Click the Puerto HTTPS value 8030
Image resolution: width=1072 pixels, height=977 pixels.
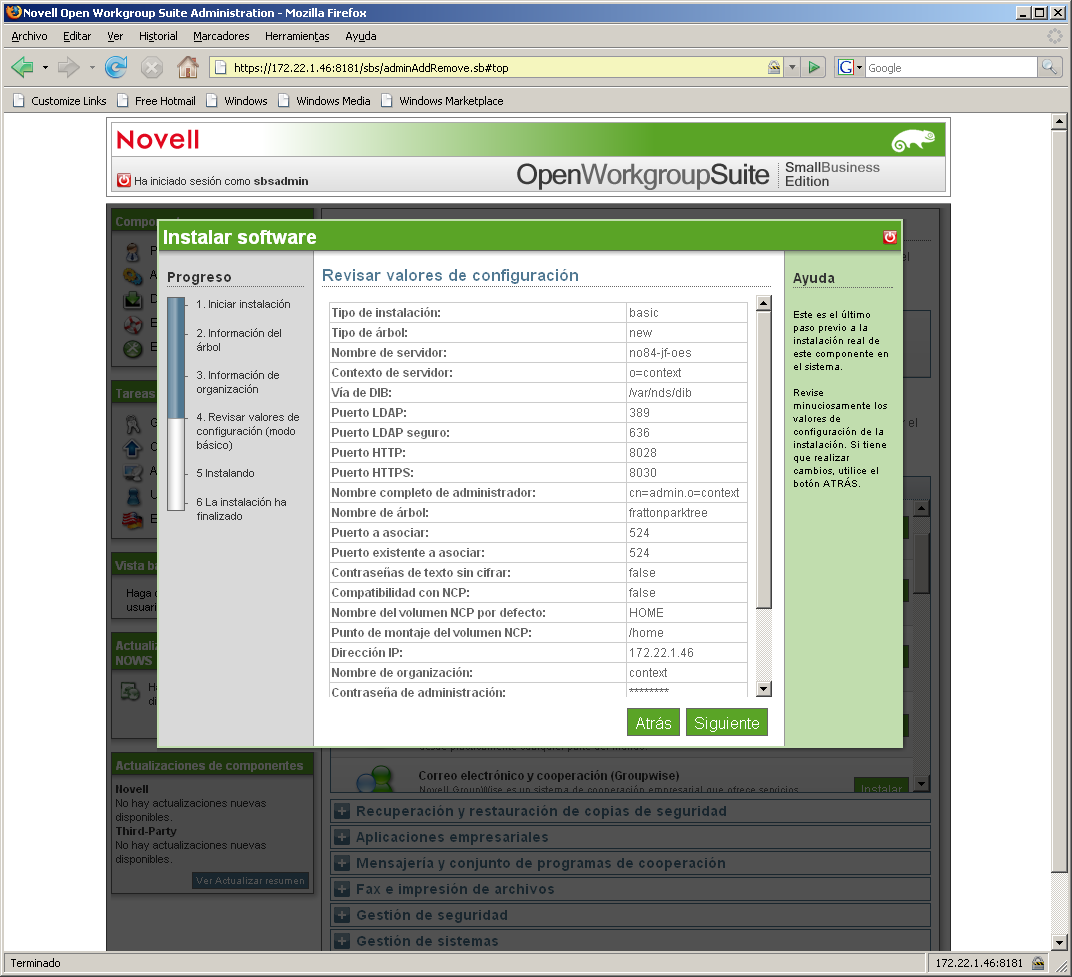643,472
